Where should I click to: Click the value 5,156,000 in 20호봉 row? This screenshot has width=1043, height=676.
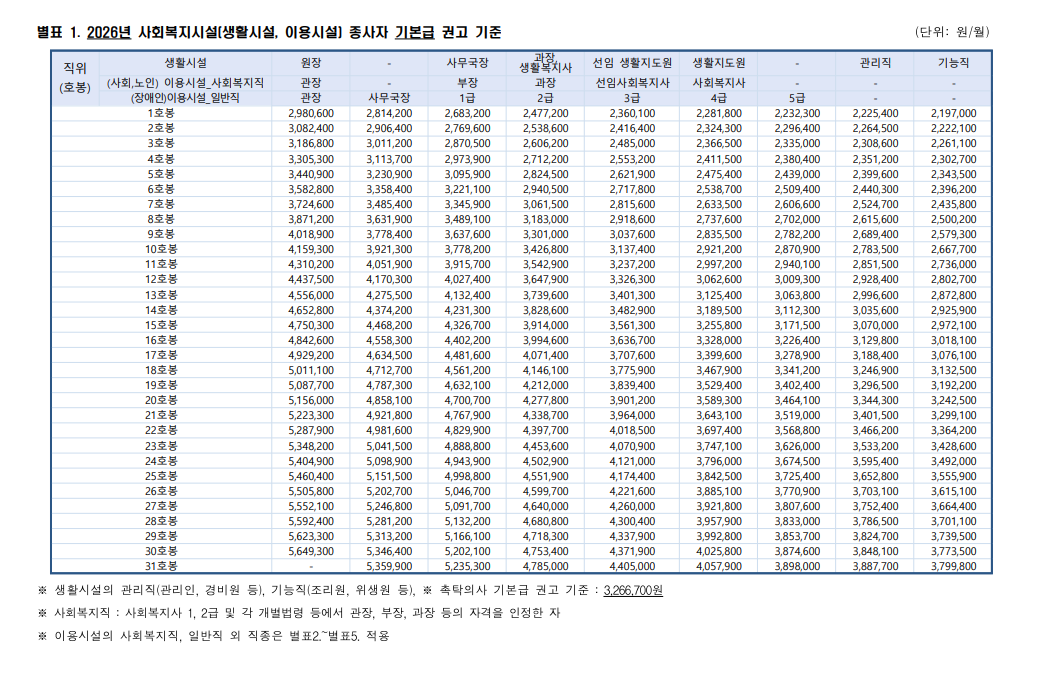click(x=311, y=400)
